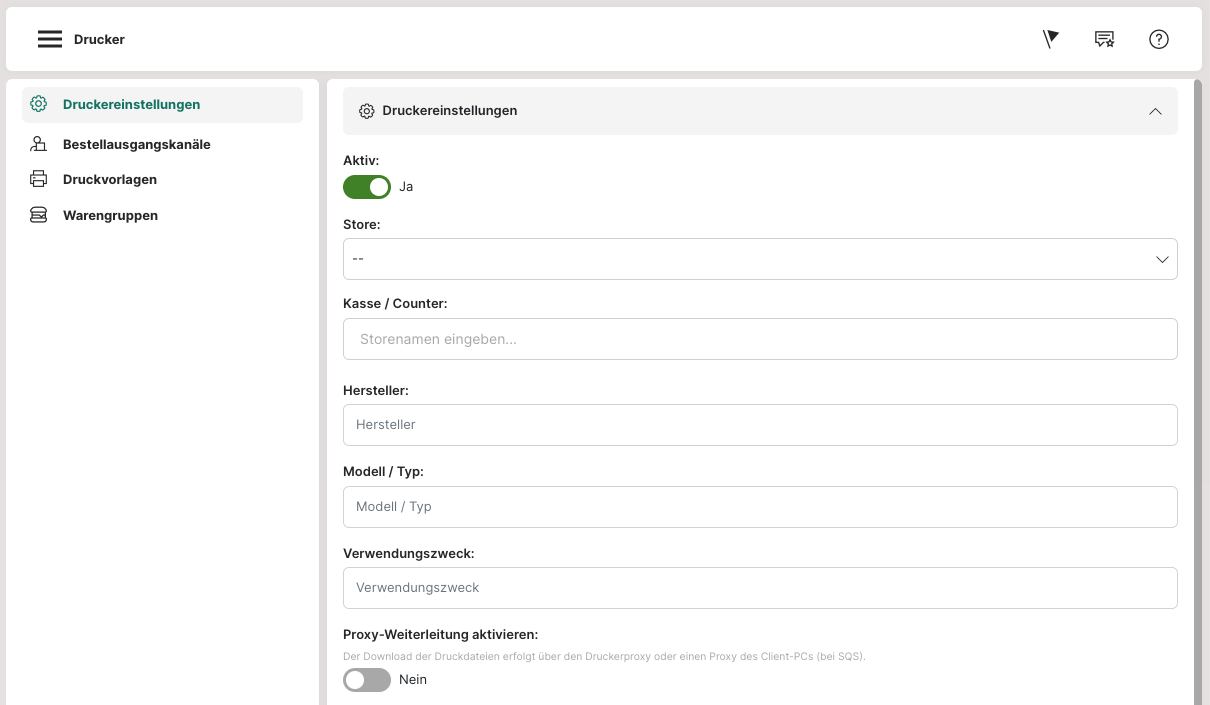The width and height of the screenshot is (1210, 705).
Task: Open Warengruppen in the sidebar
Action: (x=110, y=215)
